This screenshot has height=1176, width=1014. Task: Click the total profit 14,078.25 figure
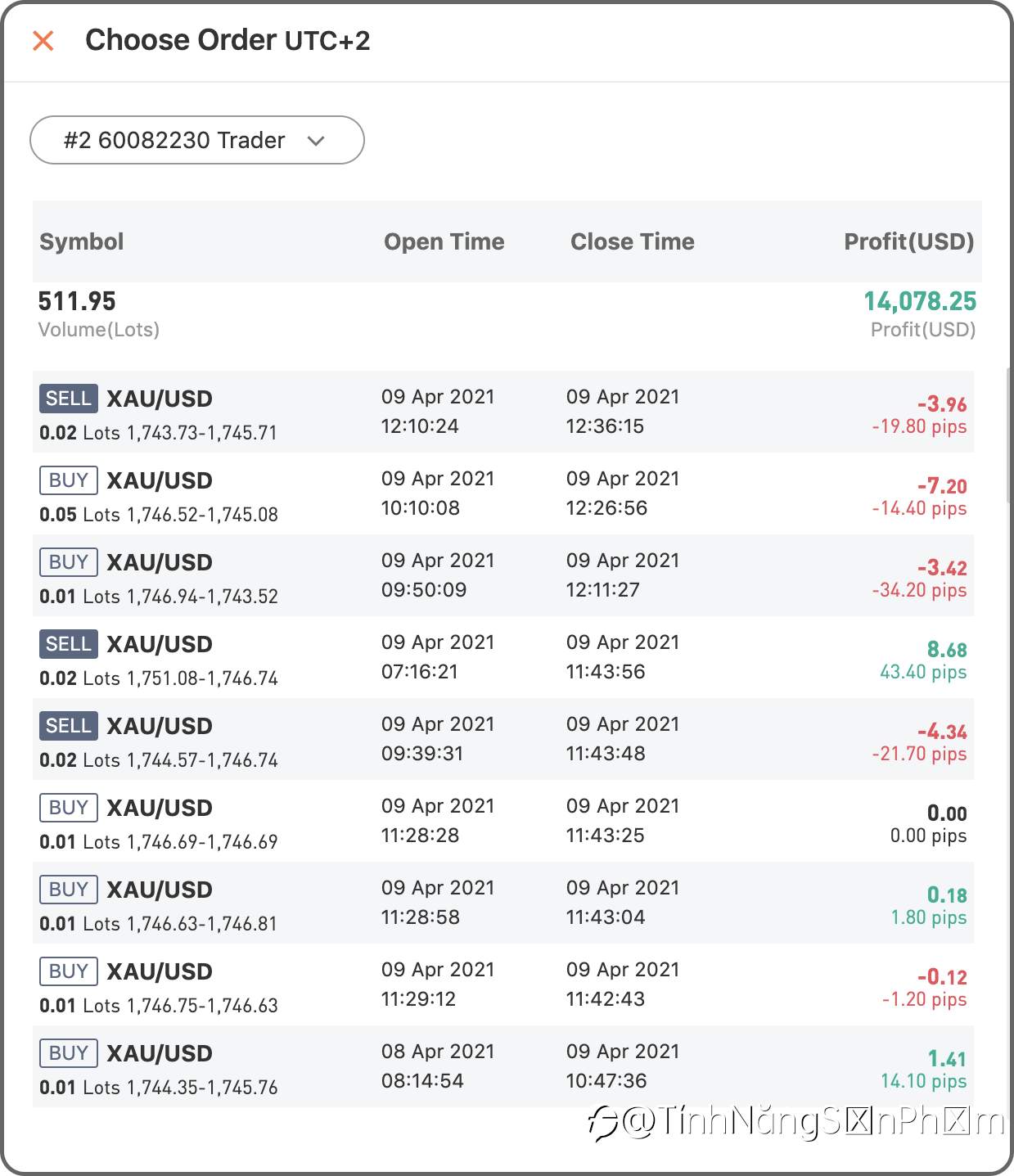click(920, 301)
